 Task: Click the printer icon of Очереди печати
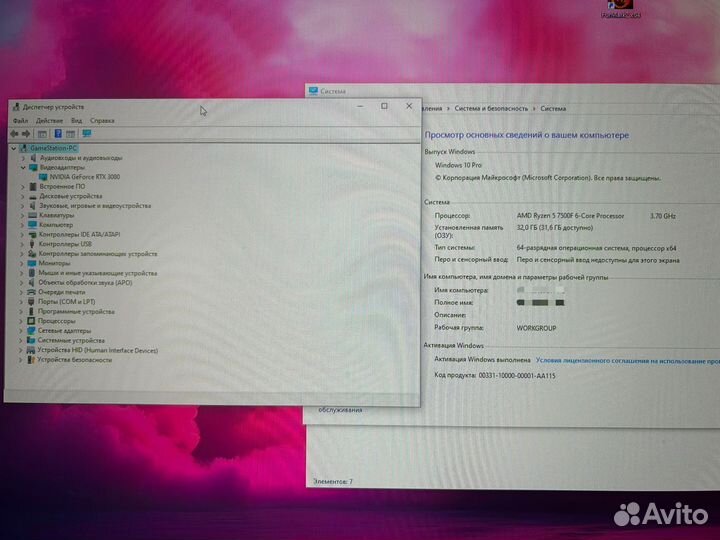[x=31, y=292]
